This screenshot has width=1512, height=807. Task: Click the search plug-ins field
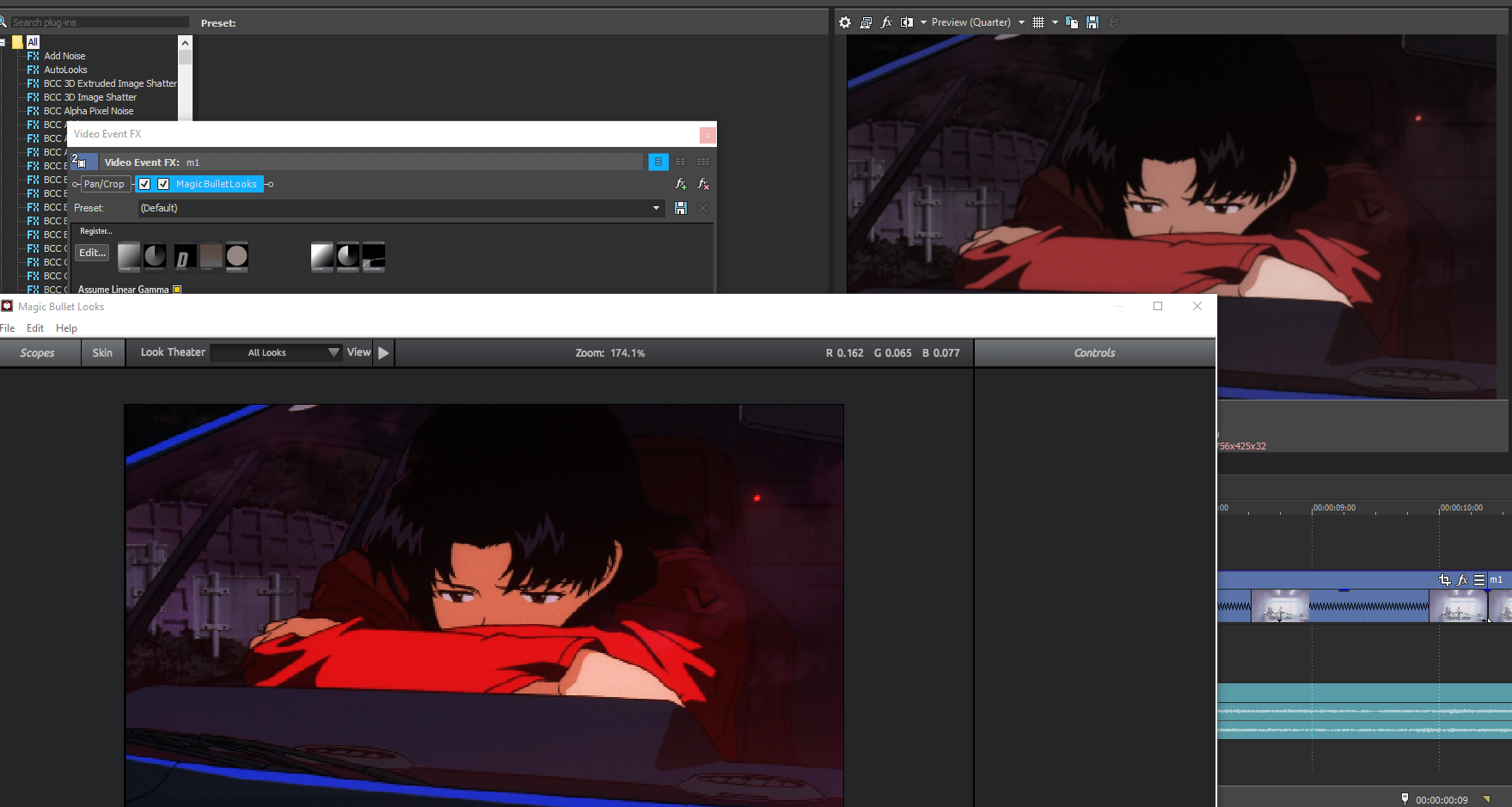(x=99, y=22)
